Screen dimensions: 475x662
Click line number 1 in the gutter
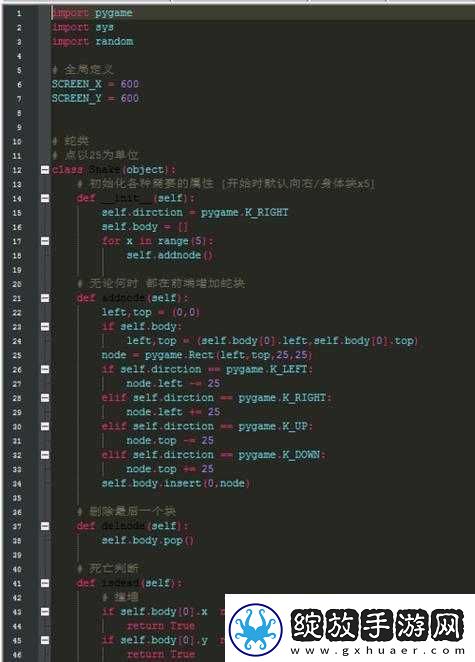point(19,13)
